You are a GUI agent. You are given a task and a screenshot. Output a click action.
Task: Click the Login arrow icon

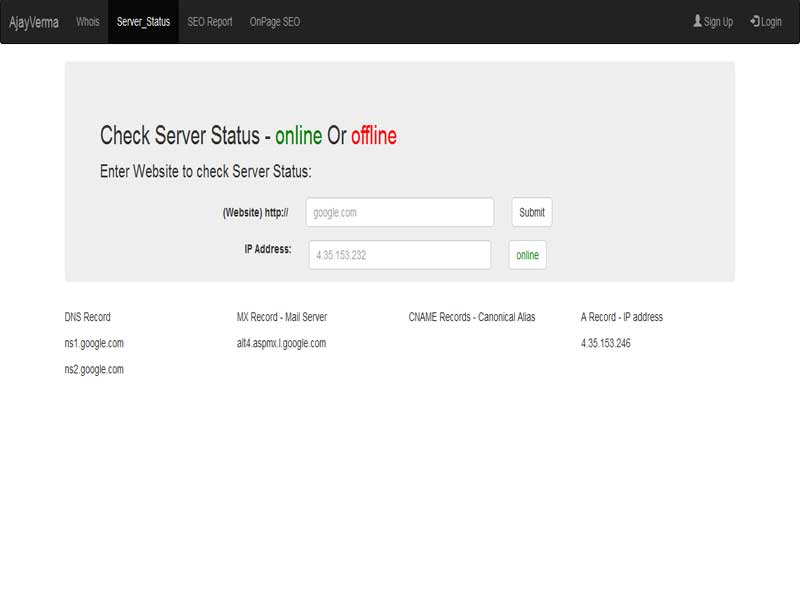pyautogui.click(x=756, y=19)
